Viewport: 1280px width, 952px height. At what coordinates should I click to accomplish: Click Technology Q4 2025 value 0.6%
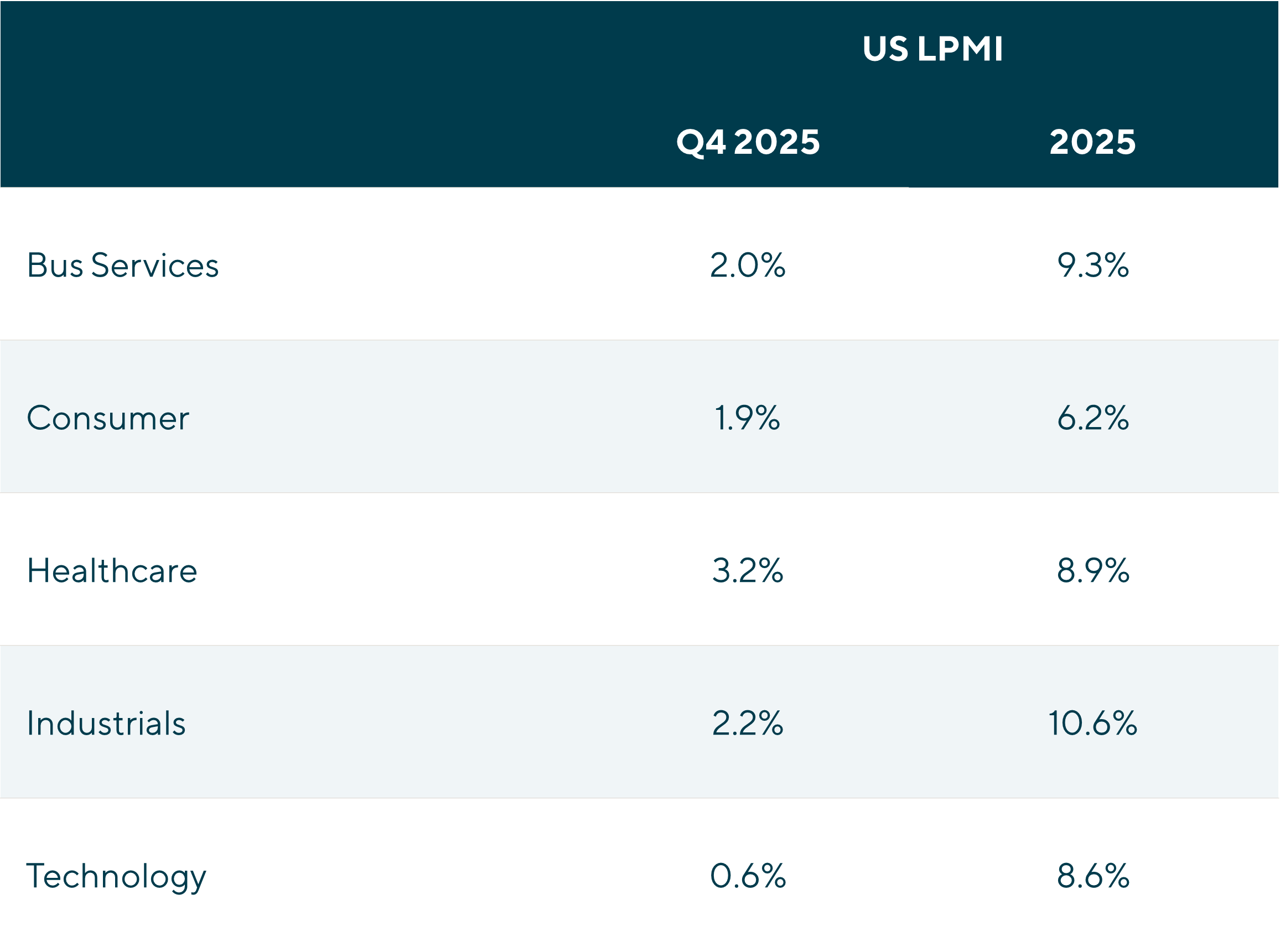click(x=748, y=877)
